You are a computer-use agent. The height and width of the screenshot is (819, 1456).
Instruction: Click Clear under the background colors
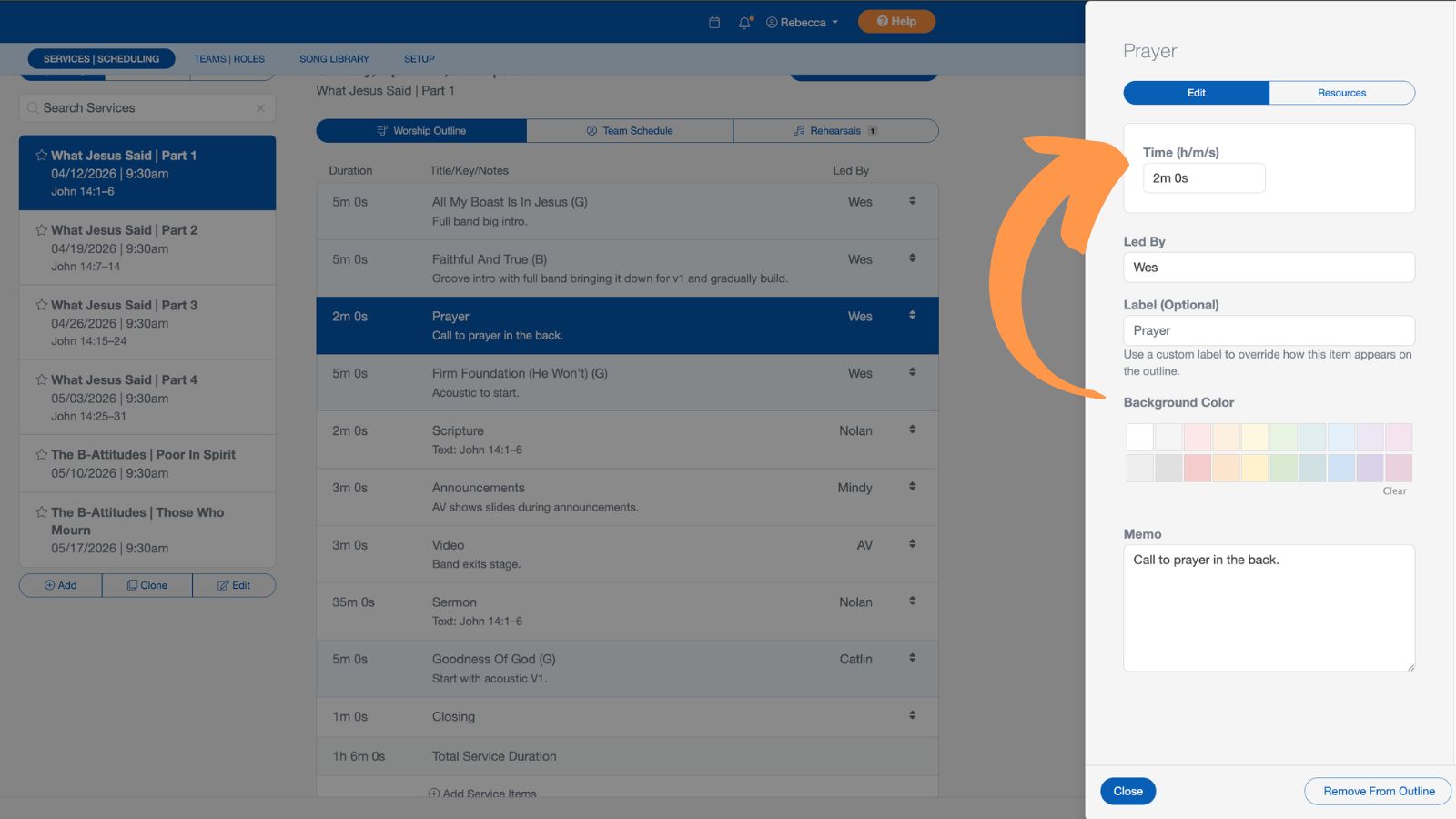pyautogui.click(x=1394, y=490)
